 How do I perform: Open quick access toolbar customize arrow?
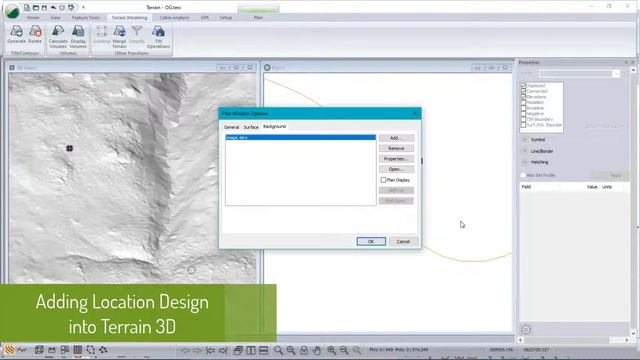coord(83,7)
